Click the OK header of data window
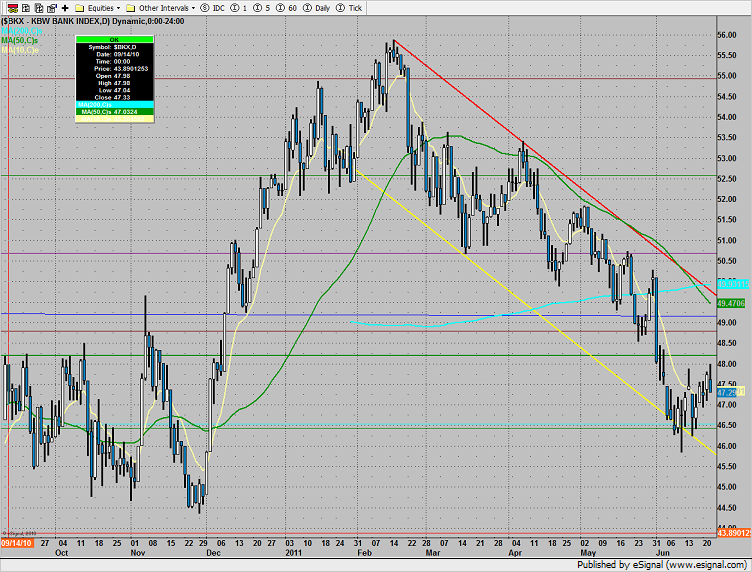Image resolution: width=752 pixels, height=572 pixels. 115,40
